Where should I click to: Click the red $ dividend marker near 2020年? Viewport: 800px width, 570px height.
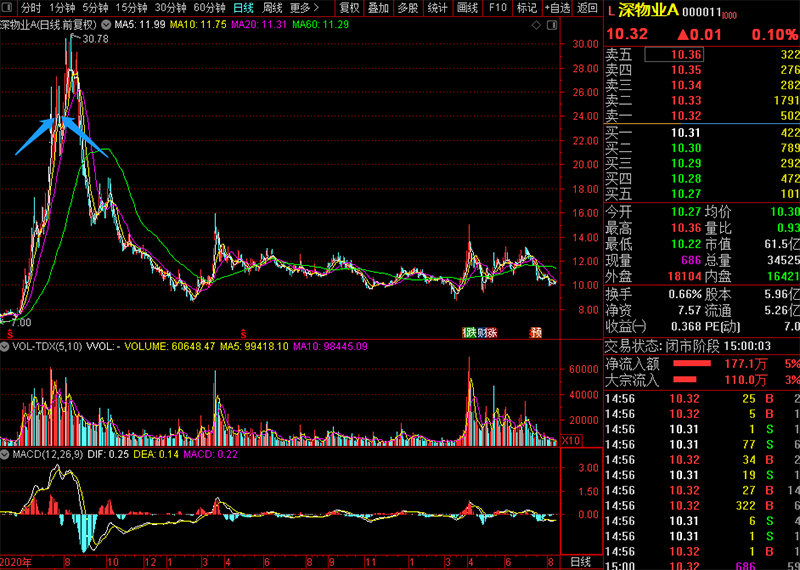point(9,334)
